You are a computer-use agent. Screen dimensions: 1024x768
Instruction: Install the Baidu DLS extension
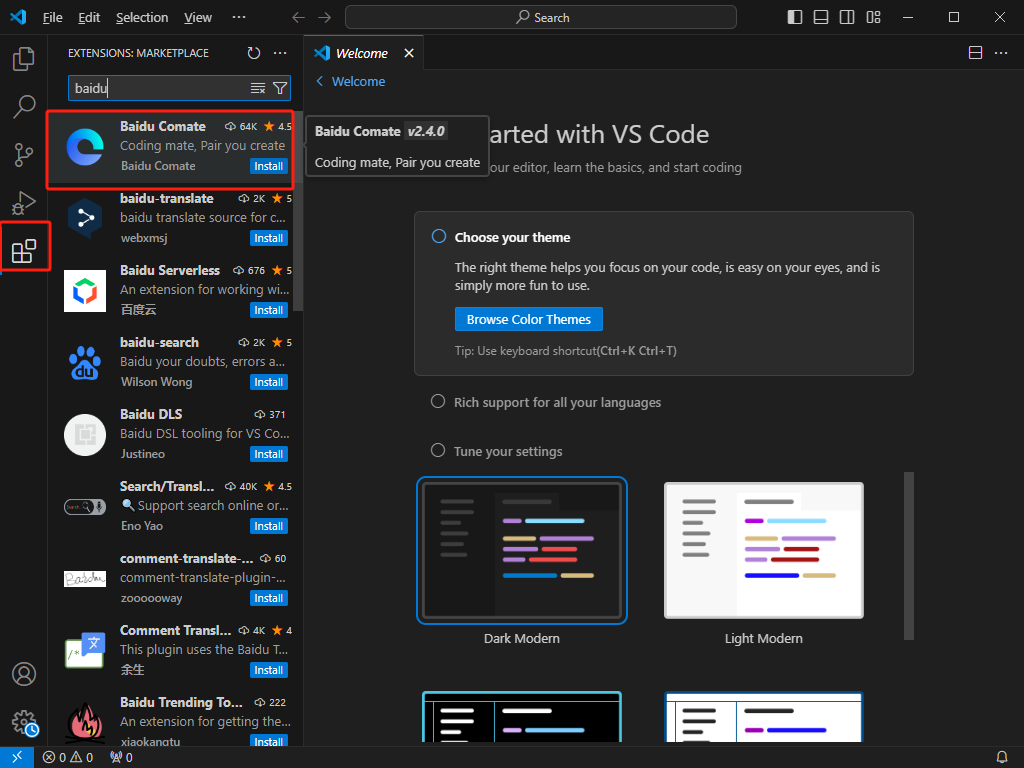pos(269,454)
